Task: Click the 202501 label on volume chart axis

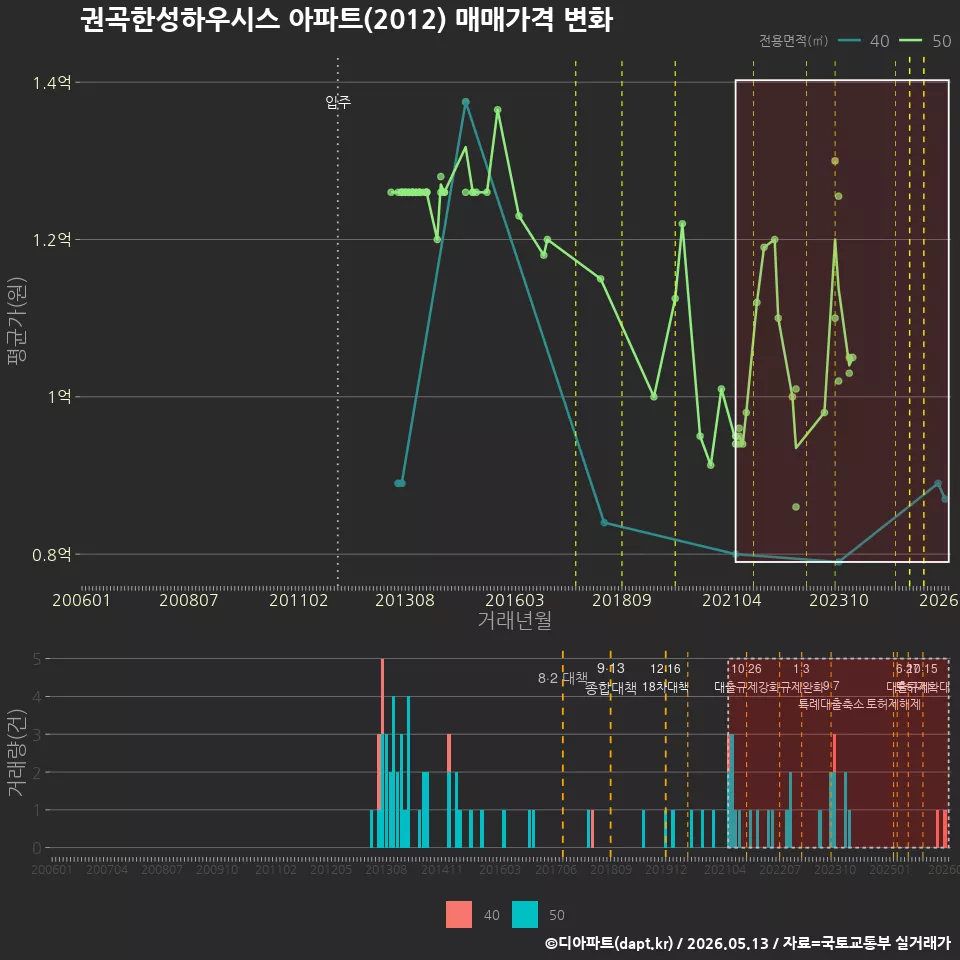Action: point(890,869)
